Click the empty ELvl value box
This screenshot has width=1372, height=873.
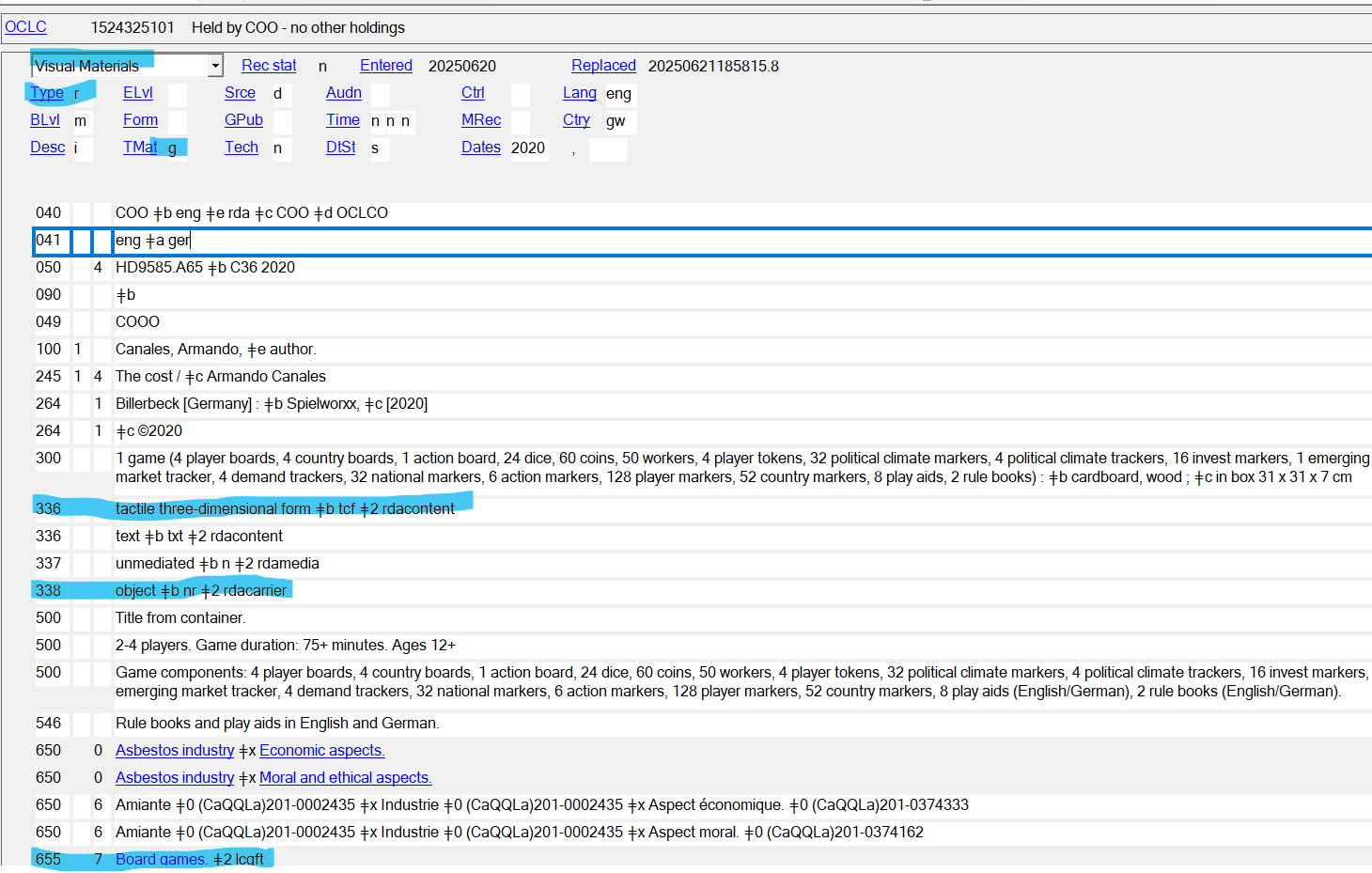tap(178, 94)
